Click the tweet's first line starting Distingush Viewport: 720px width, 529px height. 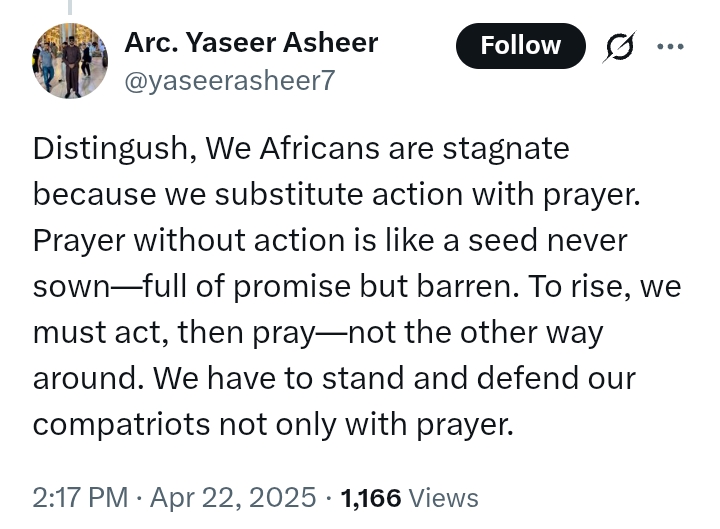301,149
